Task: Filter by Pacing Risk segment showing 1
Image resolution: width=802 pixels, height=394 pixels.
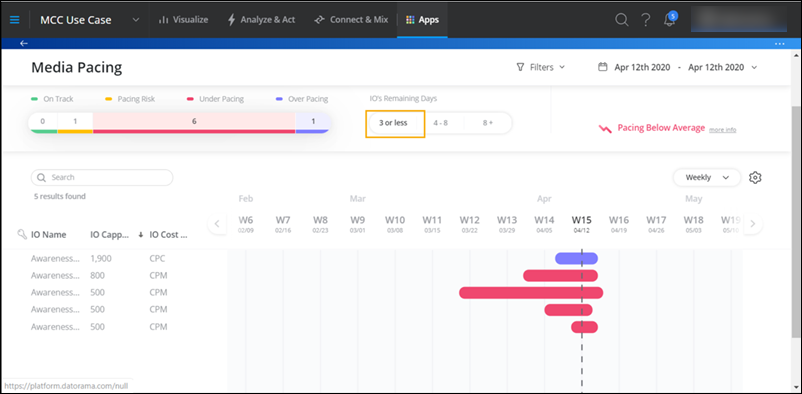Action: [75, 122]
